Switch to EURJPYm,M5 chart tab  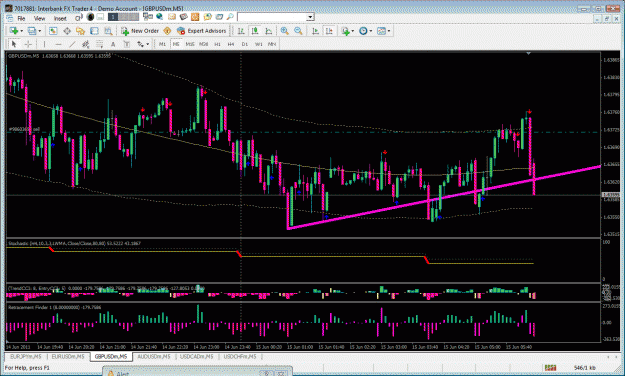[x=26, y=356]
